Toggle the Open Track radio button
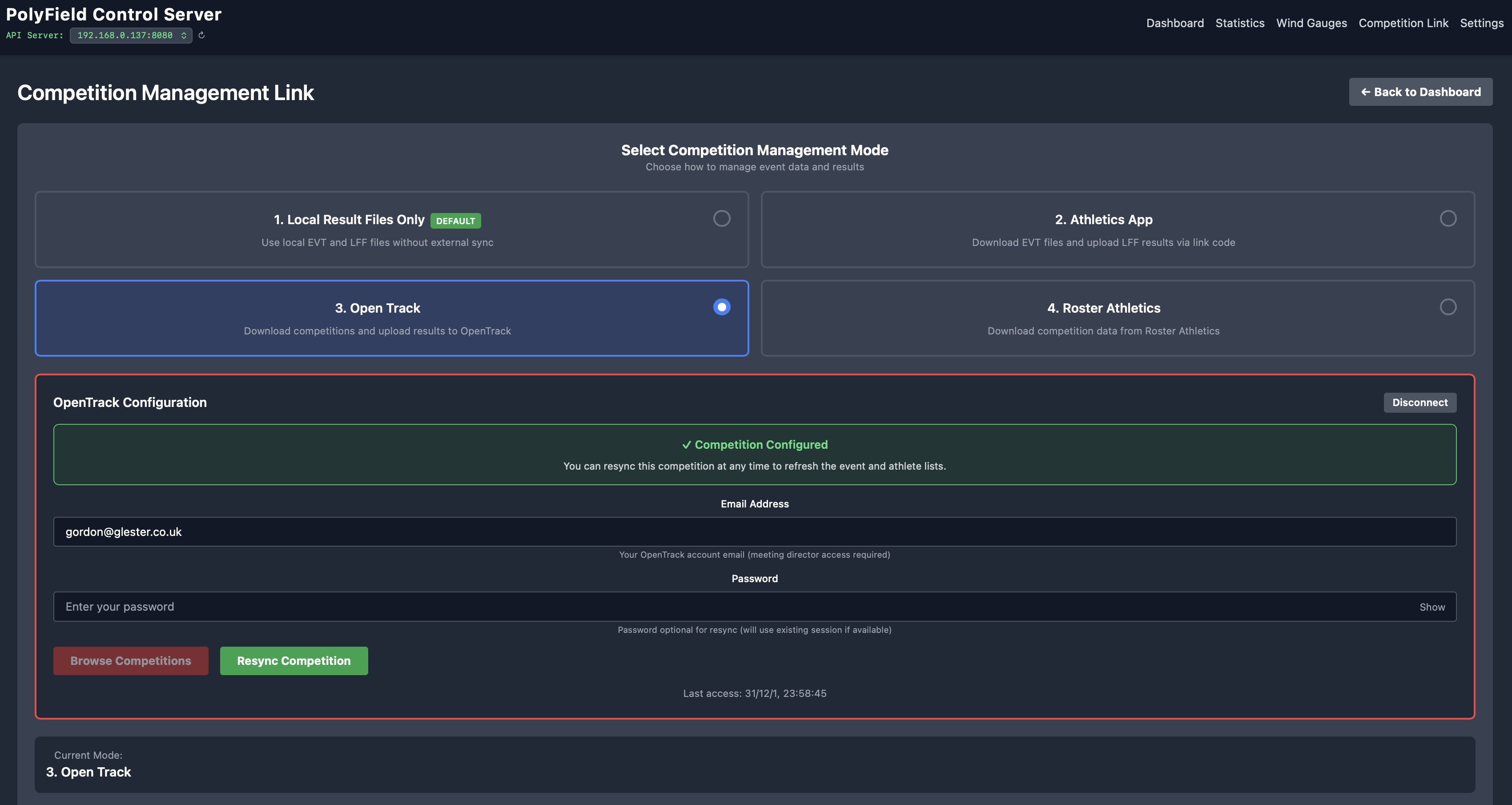The width and height of the screenshot is (1512, 805). click(x=721, y=307)
